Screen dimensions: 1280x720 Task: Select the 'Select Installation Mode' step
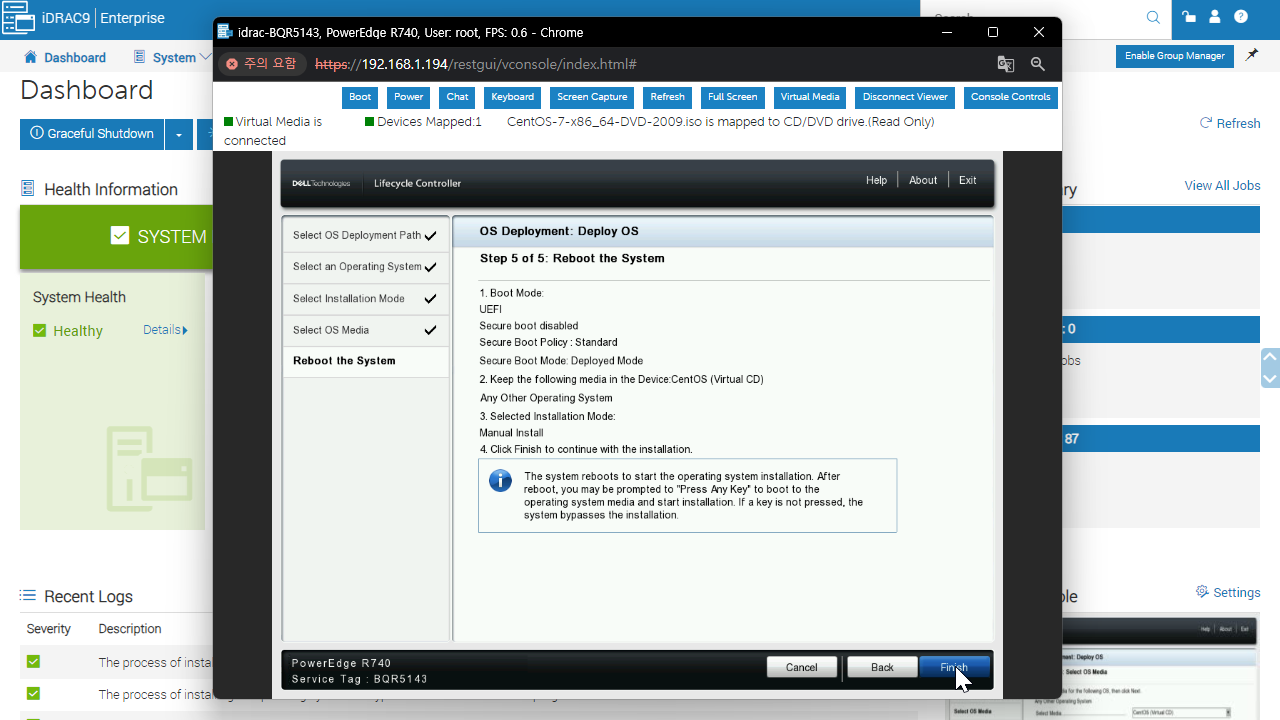tap(365, 299)
